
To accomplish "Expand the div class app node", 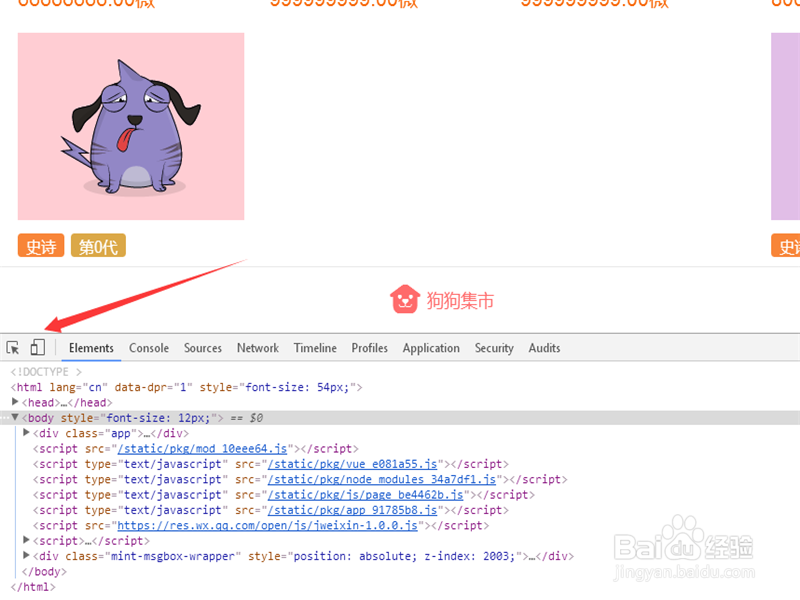I will 26,433.
